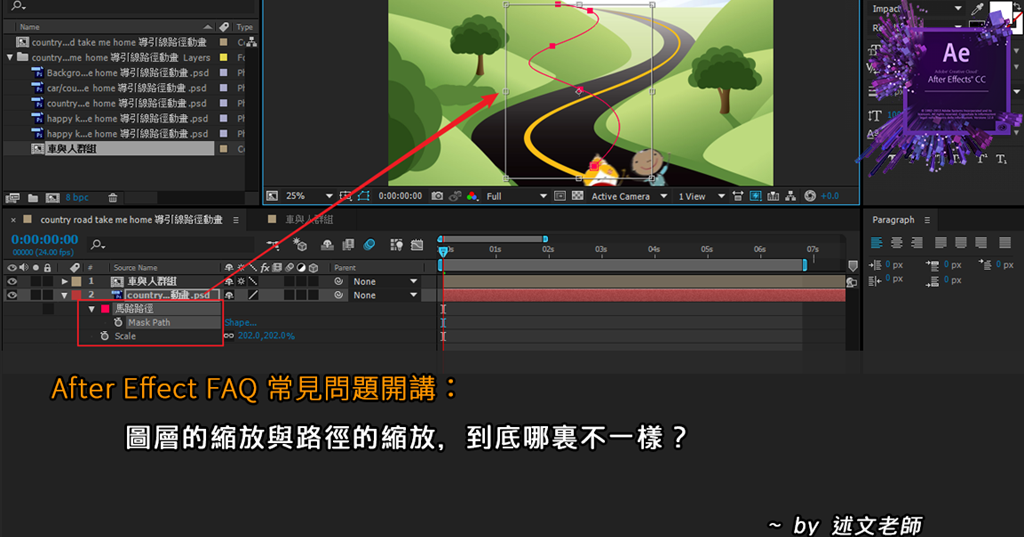Delete selected item with the trash icon
This screenshot has height=537, width=1024.
[112, 197]
